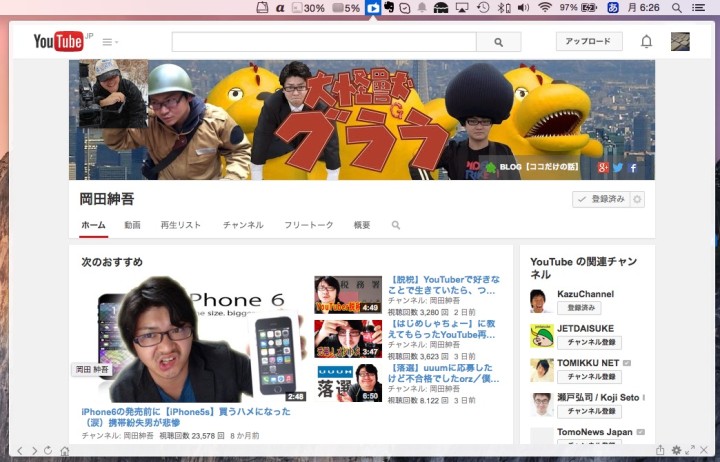Open the 4:49 【脱税】 video thumbnail
720x462 pixels.
[348, 295]
